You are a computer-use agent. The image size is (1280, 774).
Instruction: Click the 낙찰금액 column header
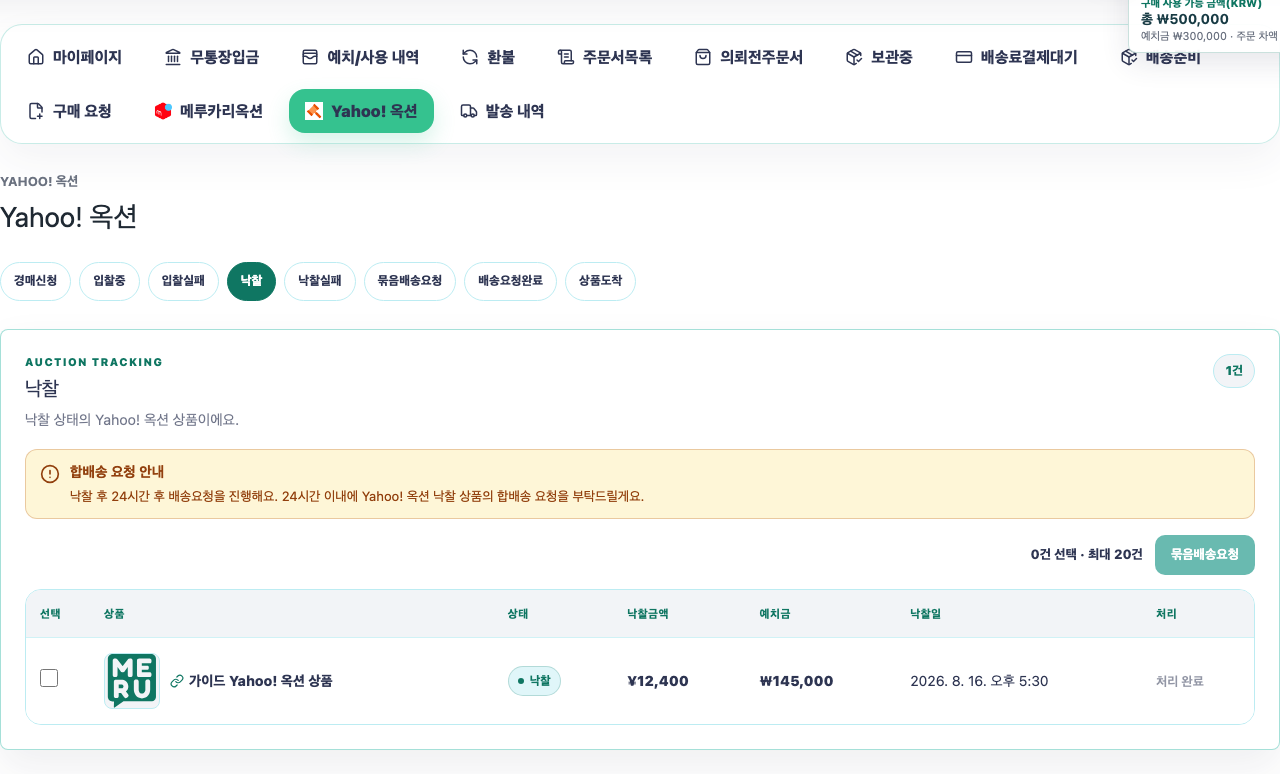pyautogui.click(x=648, y=614)
